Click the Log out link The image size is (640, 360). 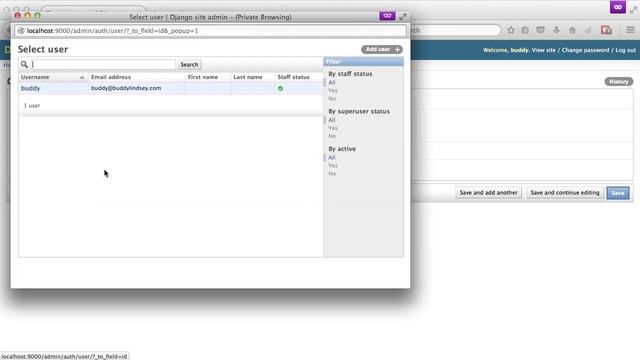coord(625,50)
